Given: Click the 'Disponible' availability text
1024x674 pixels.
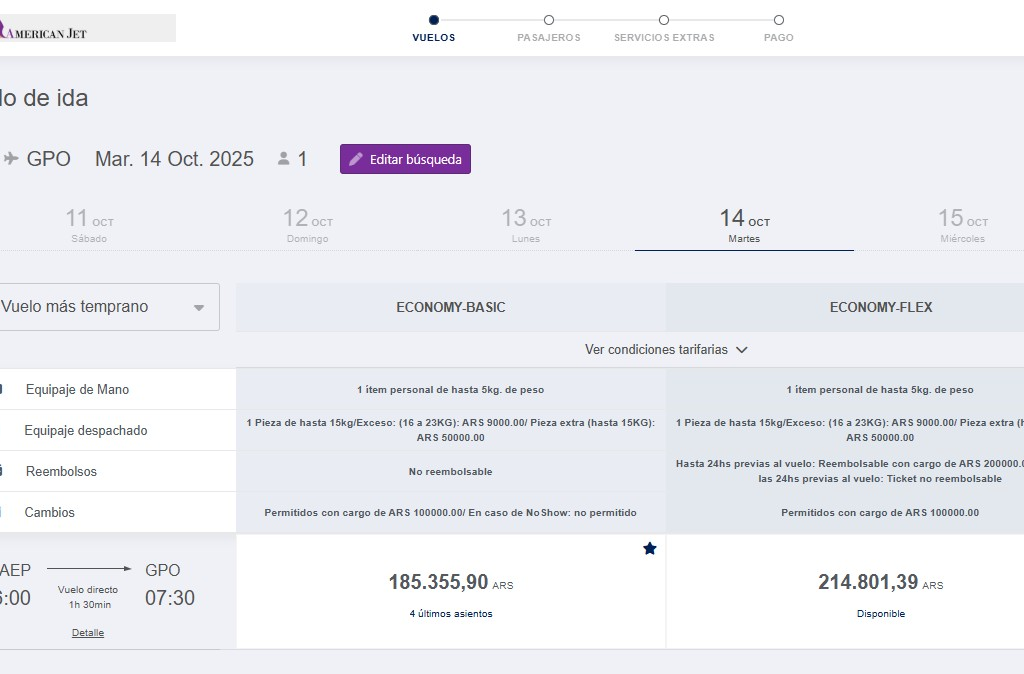Looking at the screenshot, I should [x=881, y=614].
